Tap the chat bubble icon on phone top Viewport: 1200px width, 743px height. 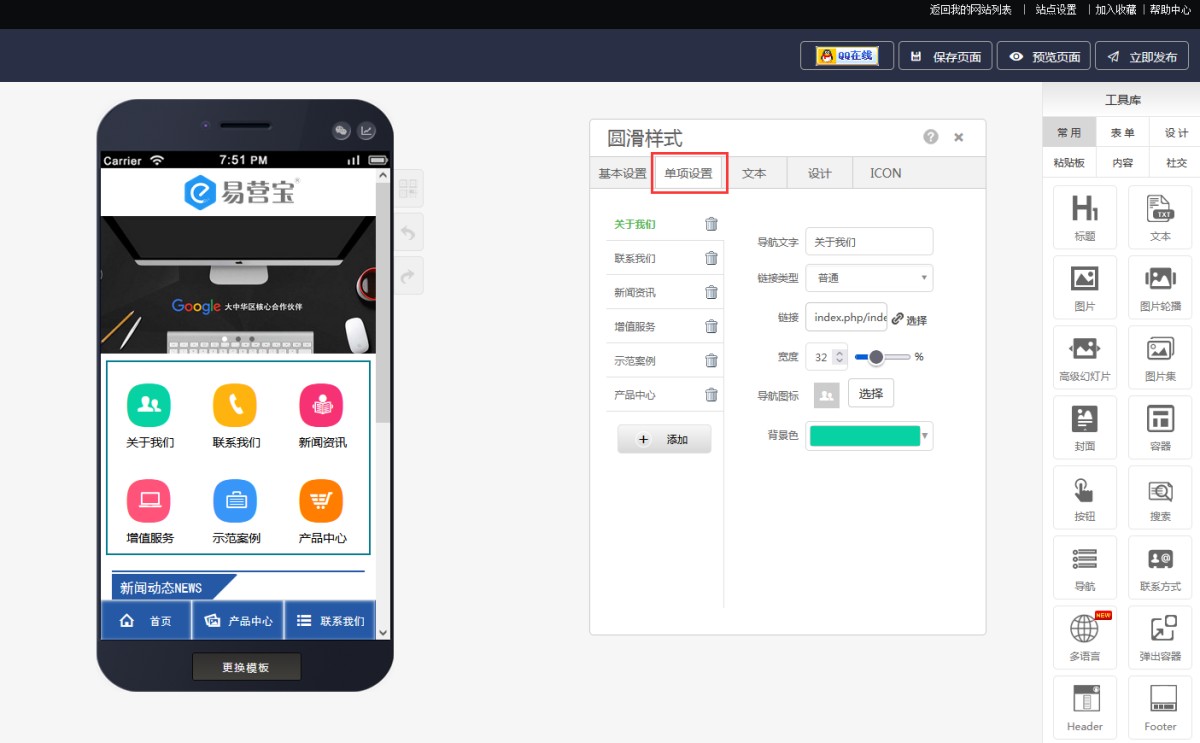click(342, 131)
